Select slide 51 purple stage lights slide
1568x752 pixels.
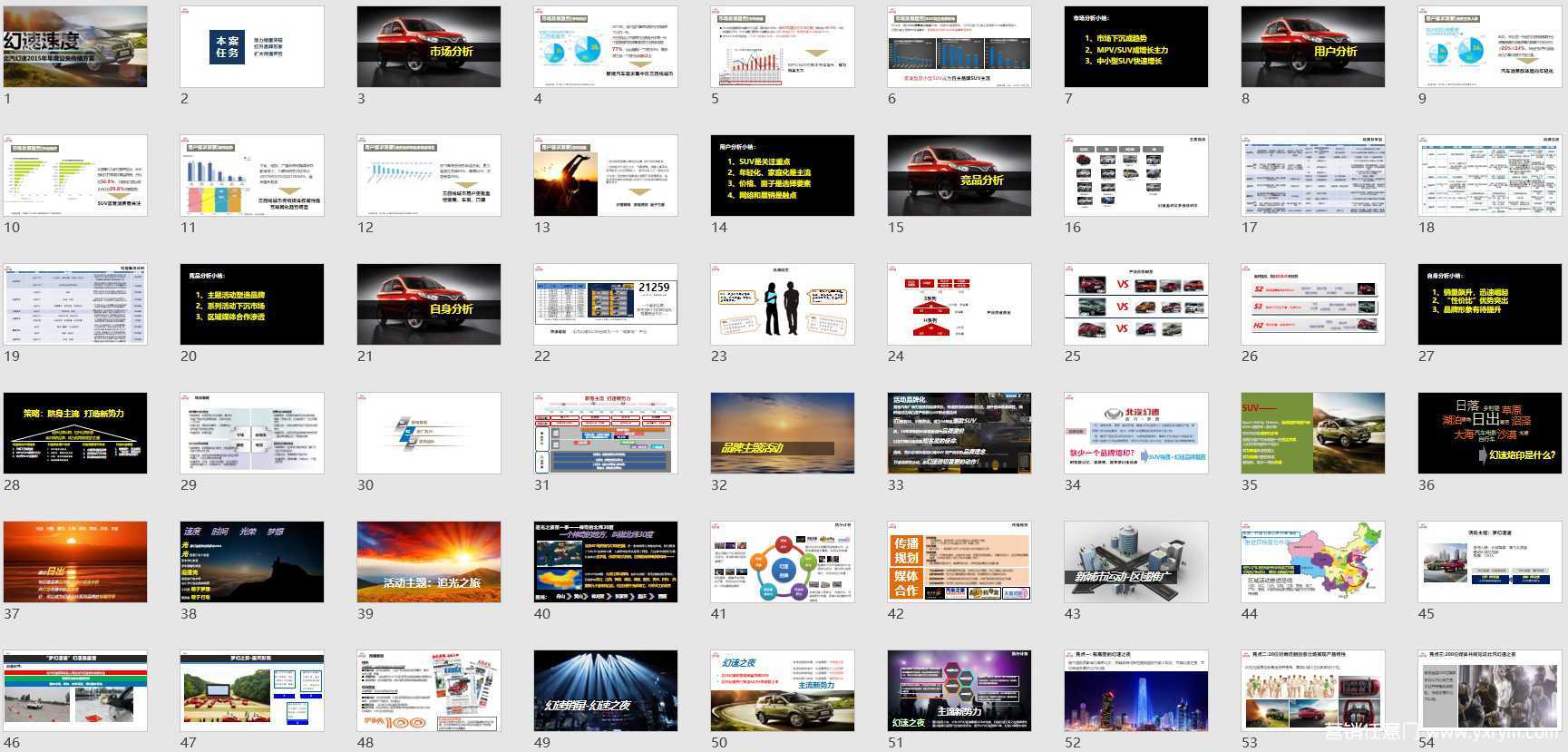959,691
